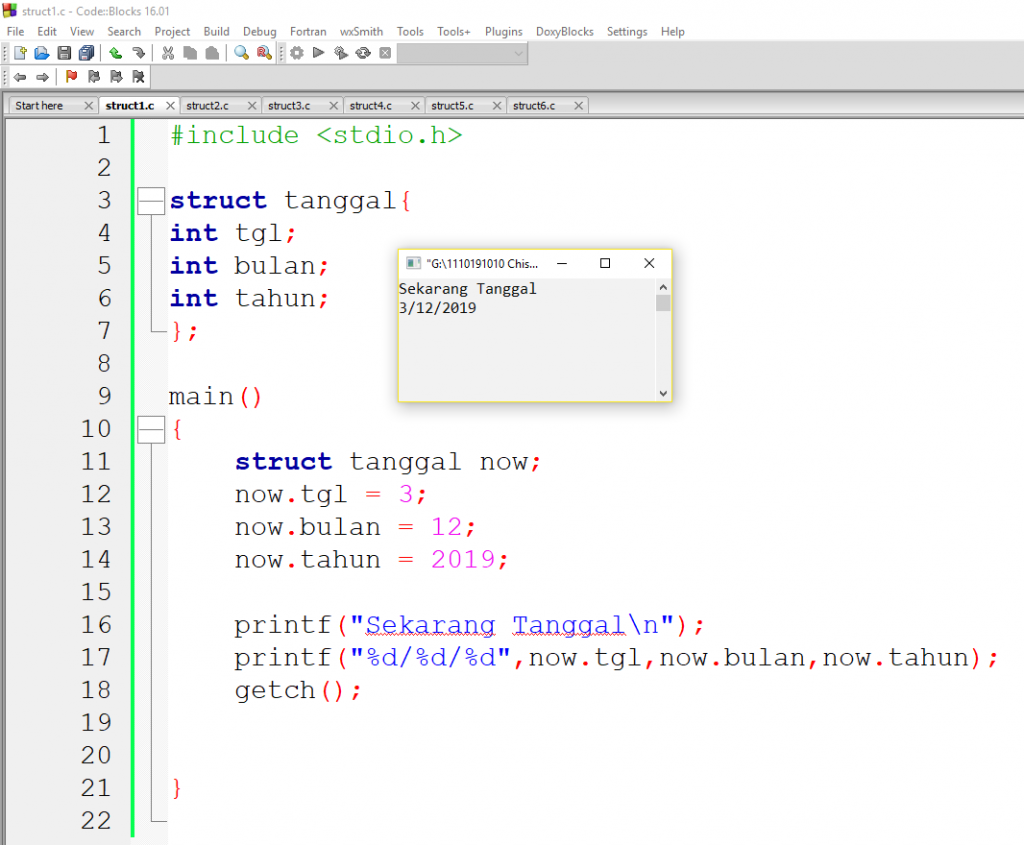Open the Search menu
The height and width of the screenshot is (845, 1024).
(x=124, y=31)
